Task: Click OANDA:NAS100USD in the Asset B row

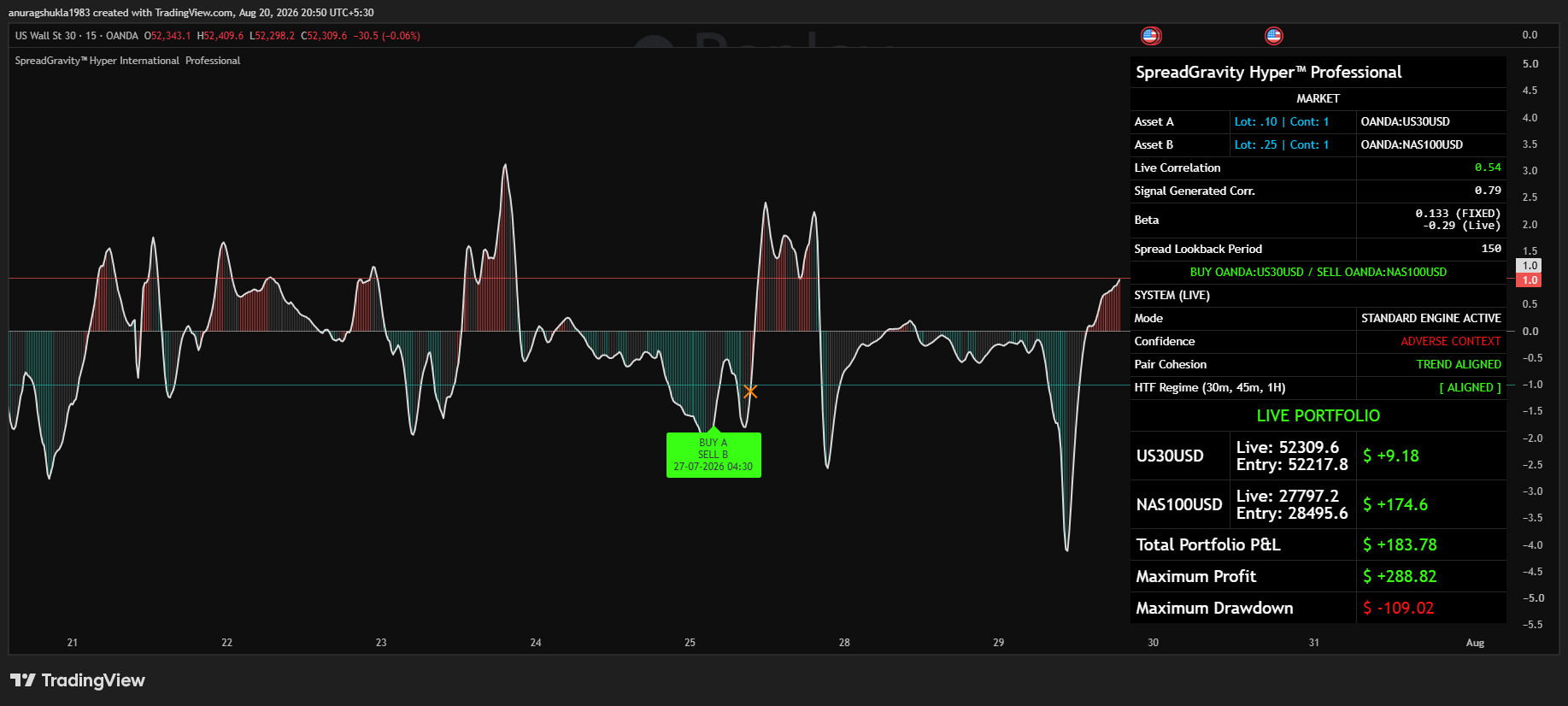Action: click(x=1412, y=144)
